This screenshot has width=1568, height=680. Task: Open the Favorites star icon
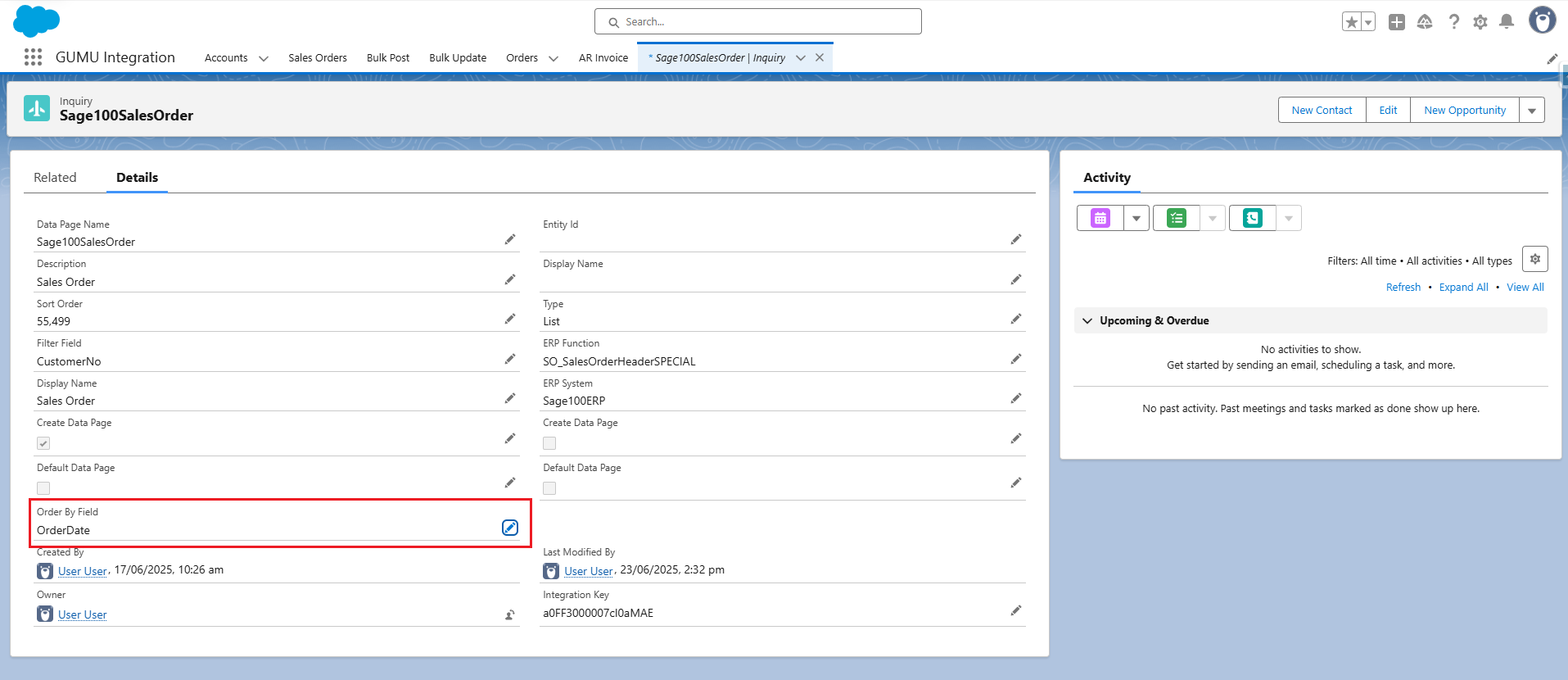click(1352, 22)
